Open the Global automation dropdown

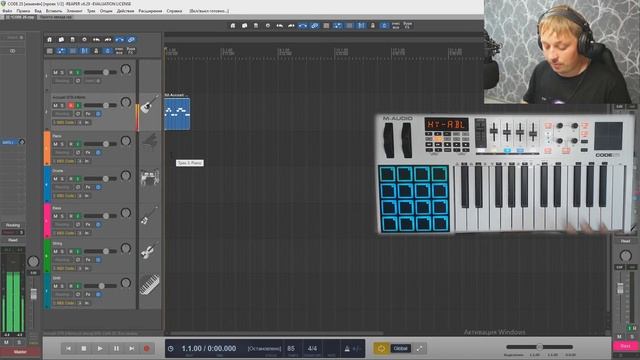click(x=400, y=349)
